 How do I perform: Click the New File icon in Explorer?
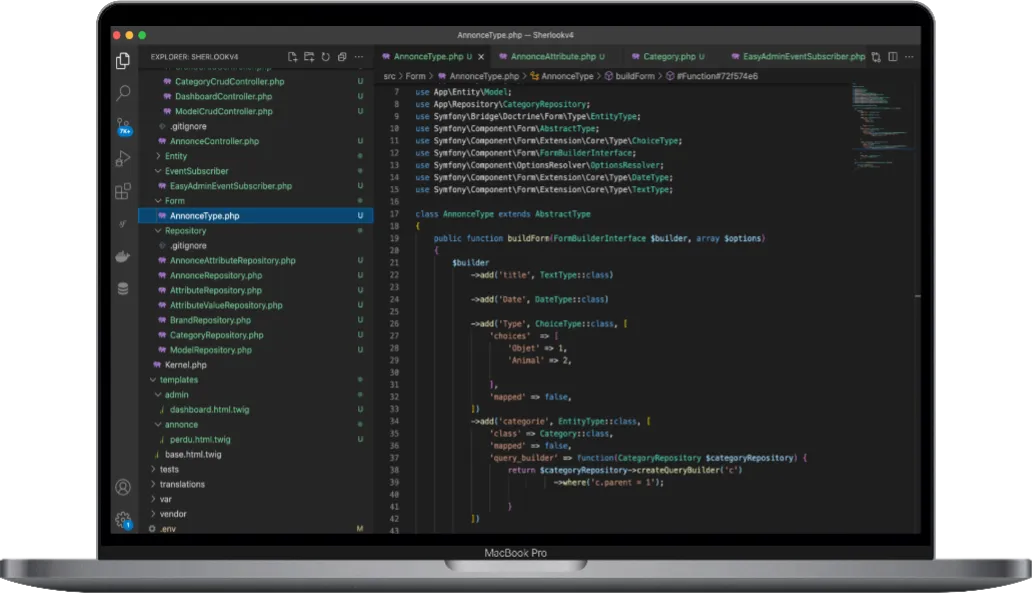pyautogui.click(x=292, y=57)
